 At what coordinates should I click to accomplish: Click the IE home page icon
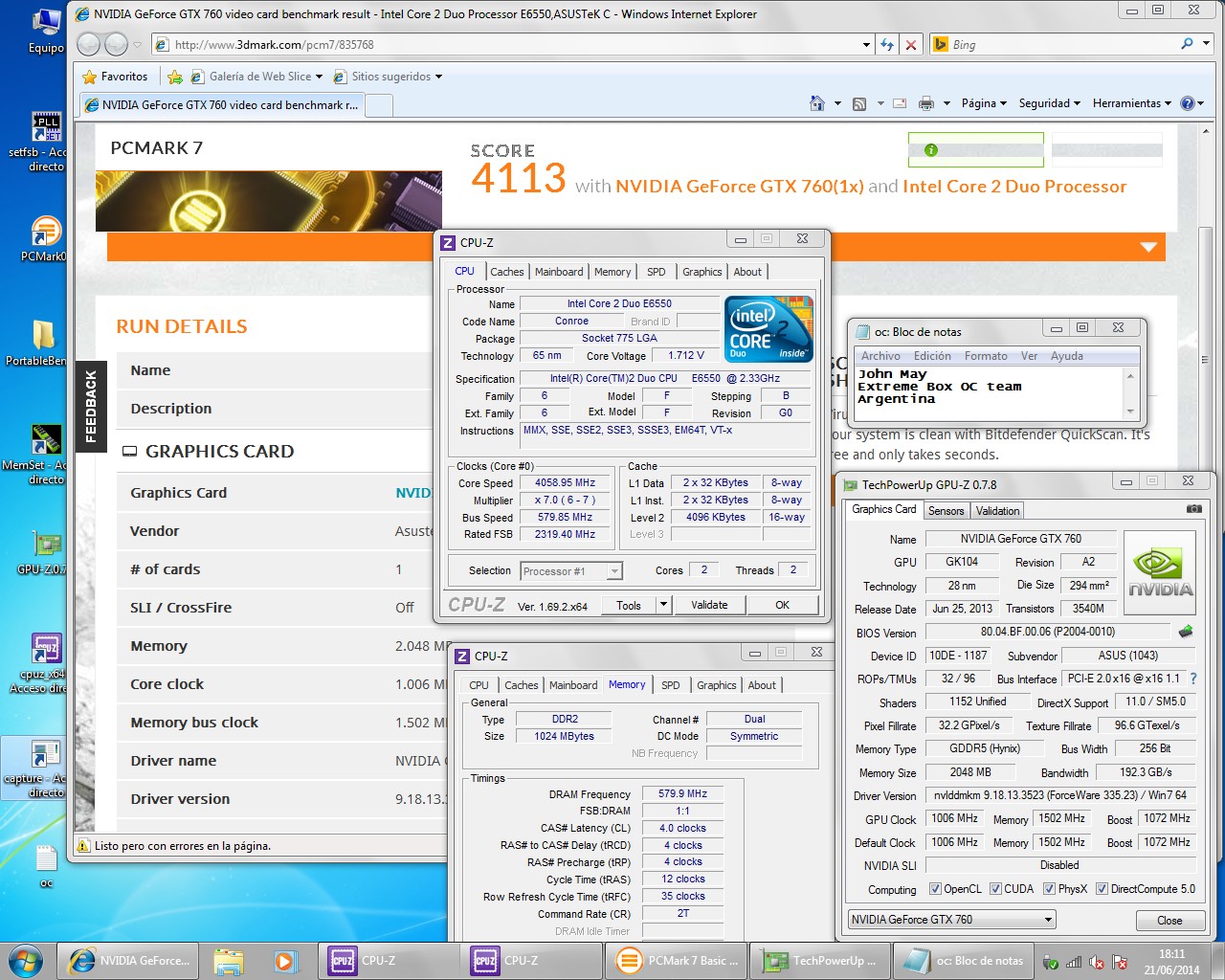817,103
